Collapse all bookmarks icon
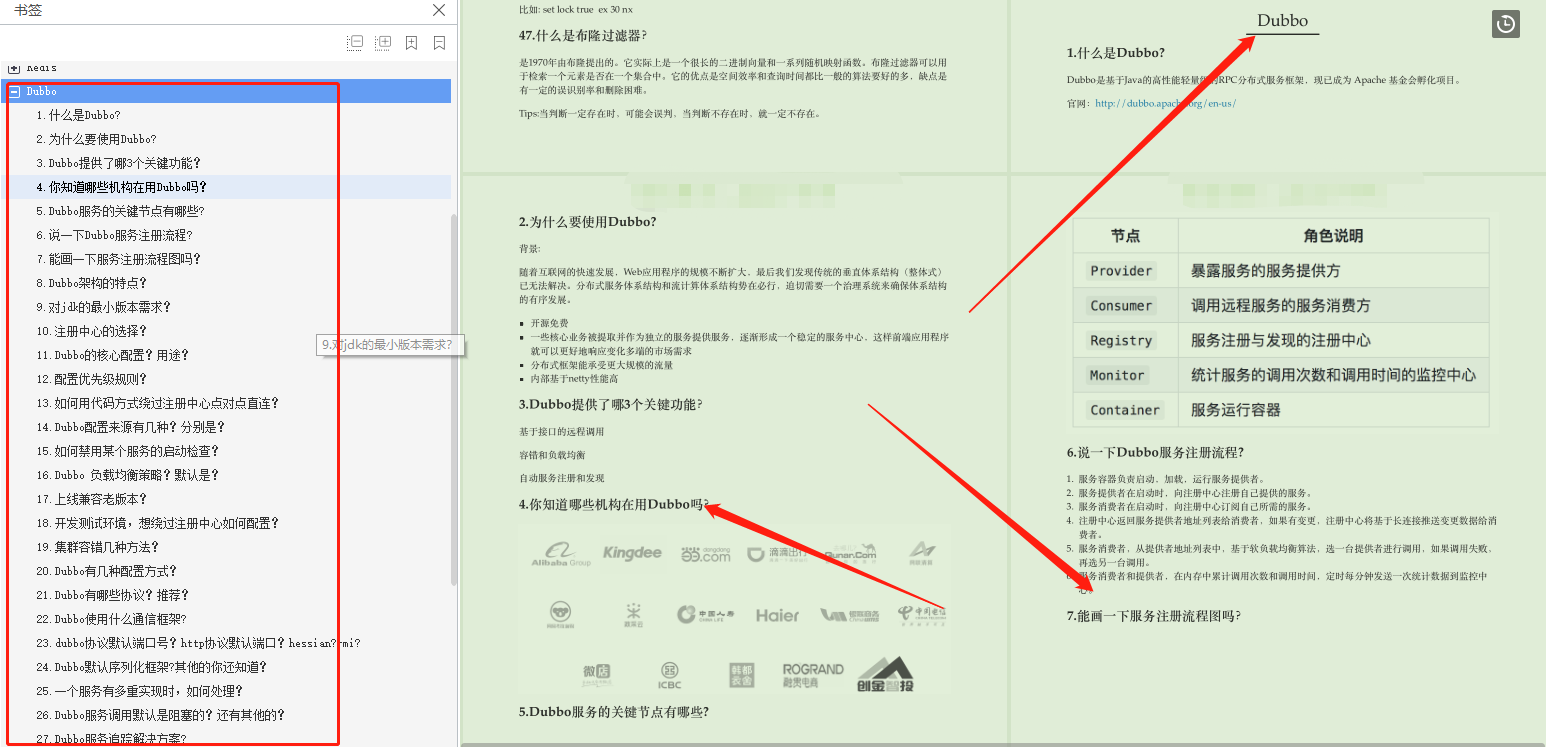The width and height of the screenshot is (1546, 747). pos(355,43)
